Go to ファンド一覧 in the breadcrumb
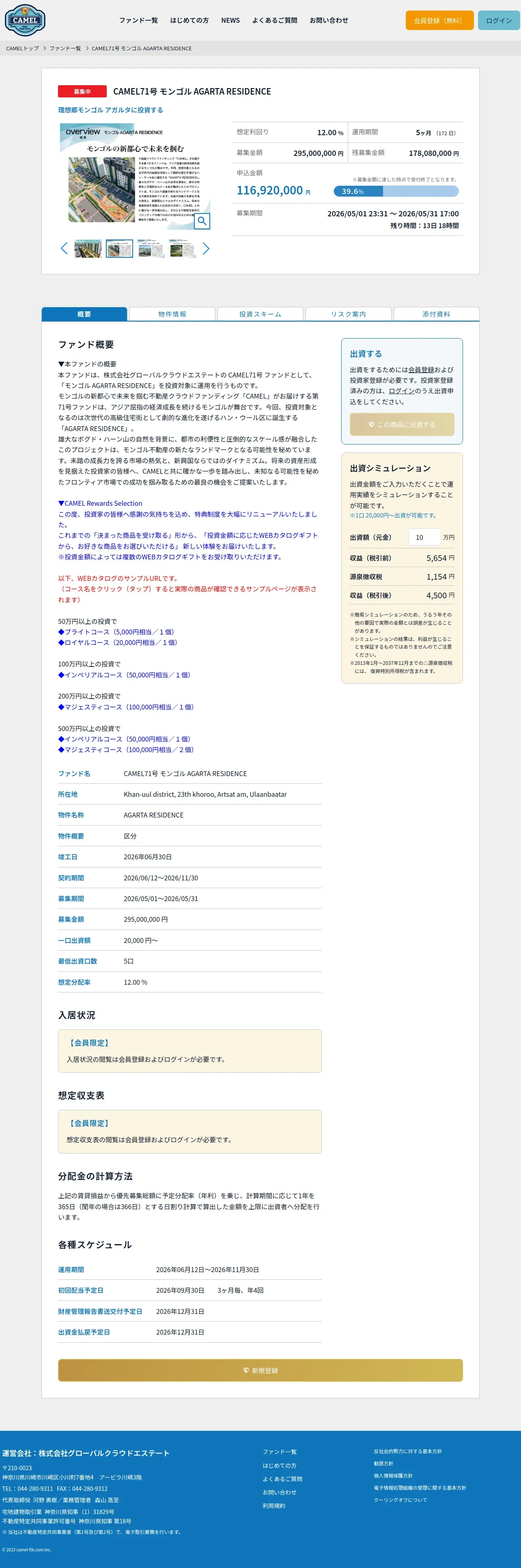521x1568 pixels. point(65,48)
